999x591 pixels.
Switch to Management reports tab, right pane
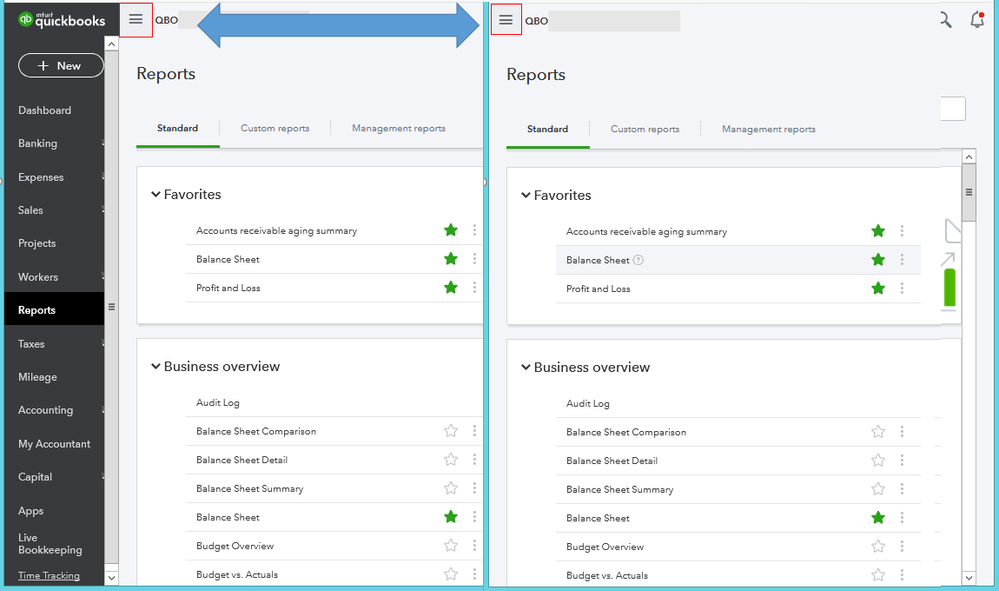[768, 129]
